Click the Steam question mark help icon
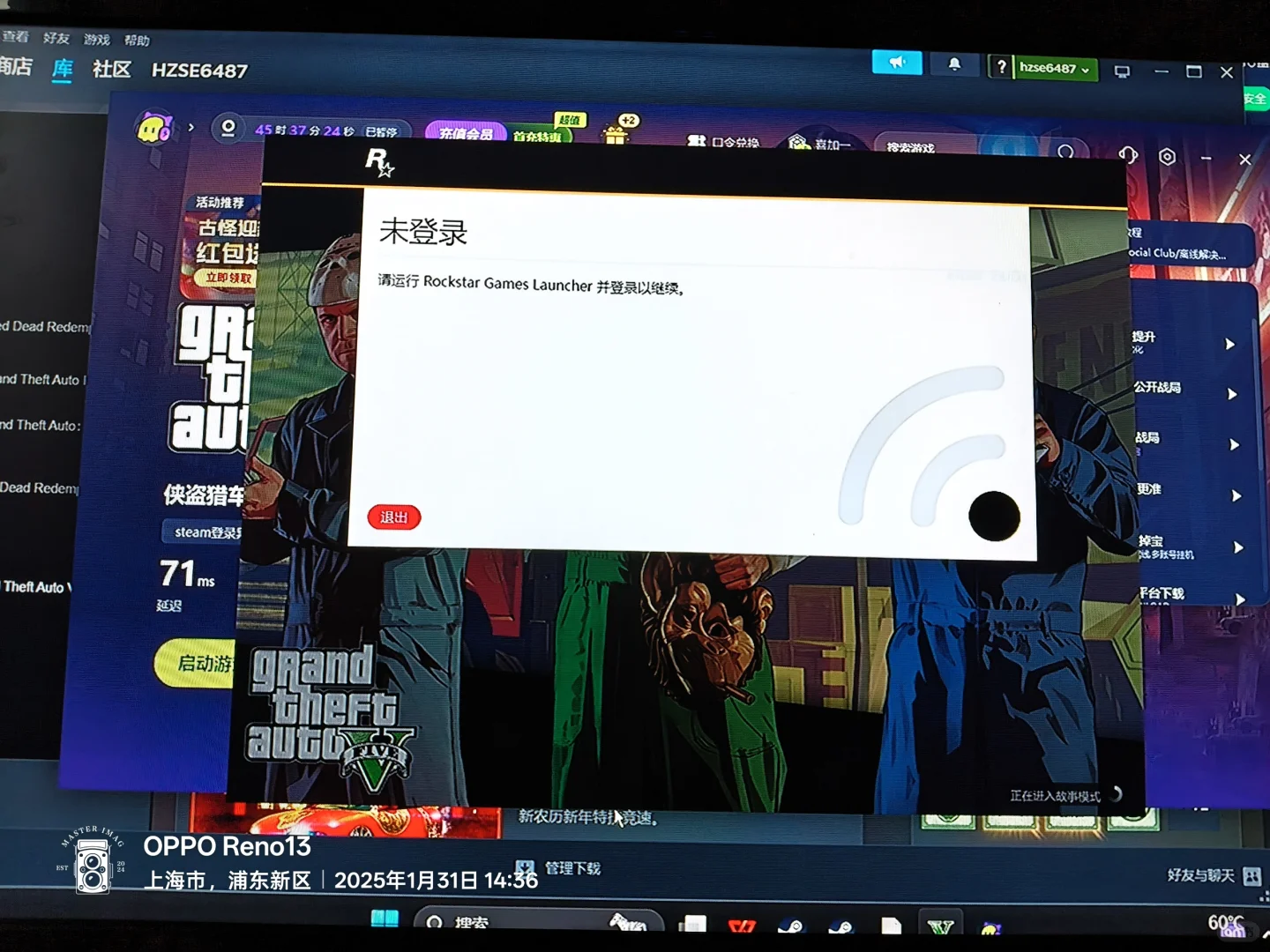This screenshot has height=952, width=1270. pyautogui.click(x=1001, y=67)
